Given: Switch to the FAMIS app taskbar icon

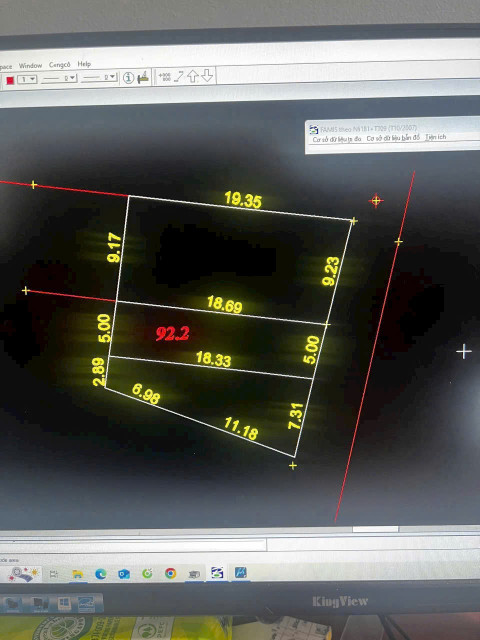Looking at the screenshot, I should 217,573.
